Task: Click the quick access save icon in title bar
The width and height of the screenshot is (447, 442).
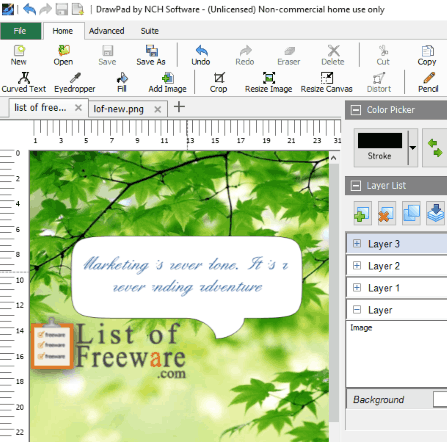Action: coord(62,9)
